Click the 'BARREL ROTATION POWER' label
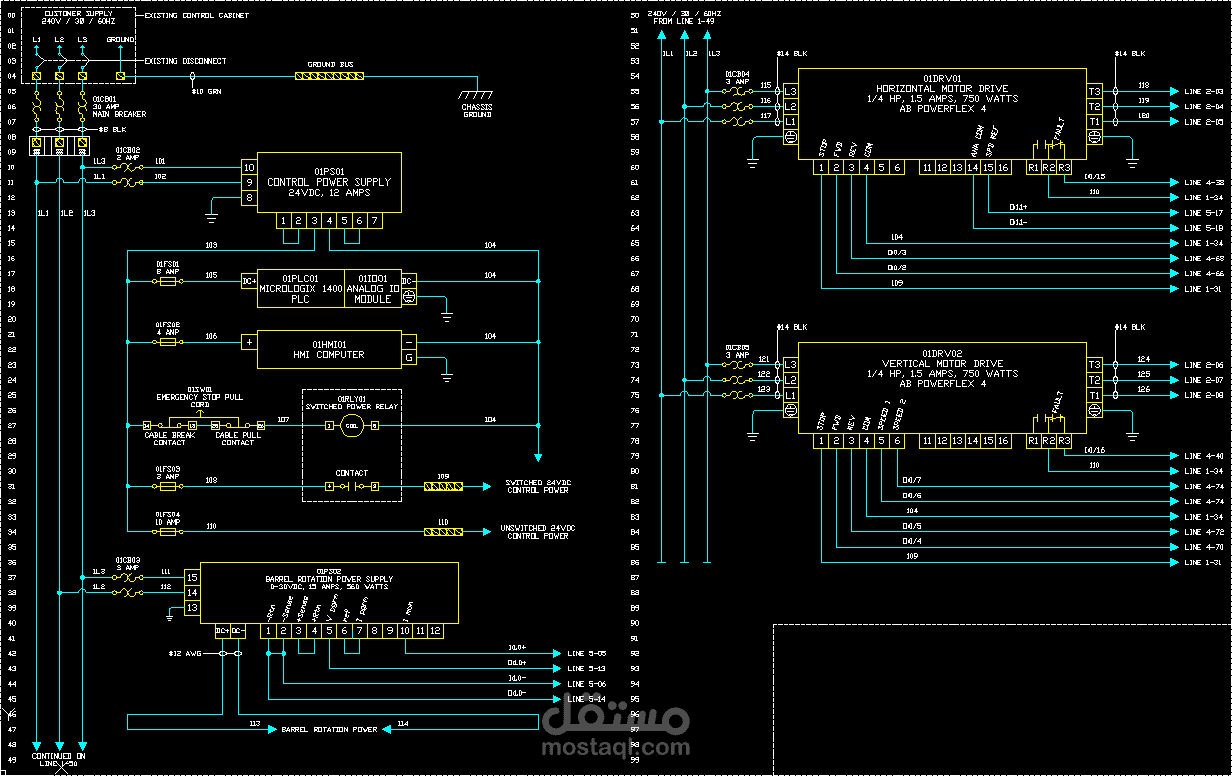 (329, 729)
